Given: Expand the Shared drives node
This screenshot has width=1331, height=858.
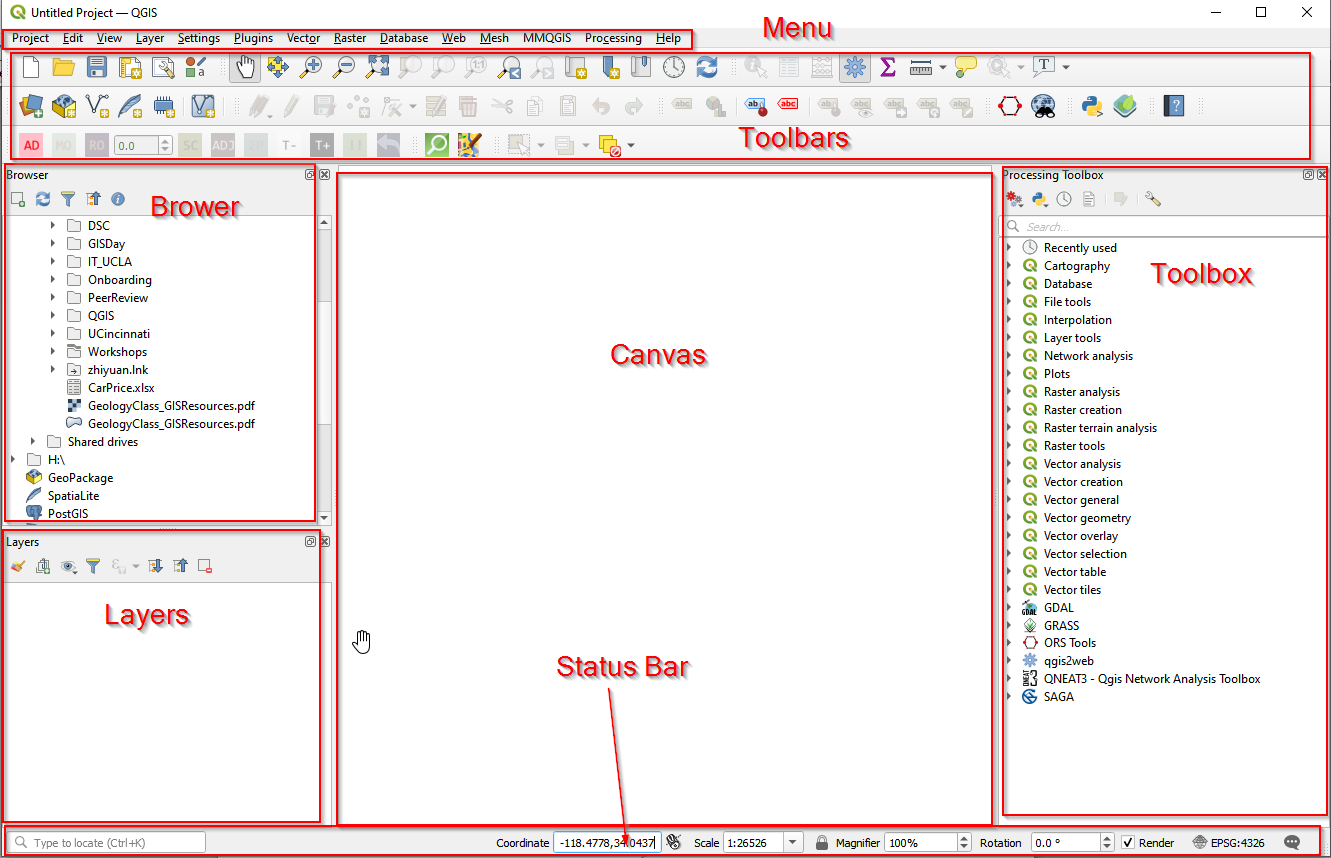Looking at the screenshot, I should click(x=33, y=442).
